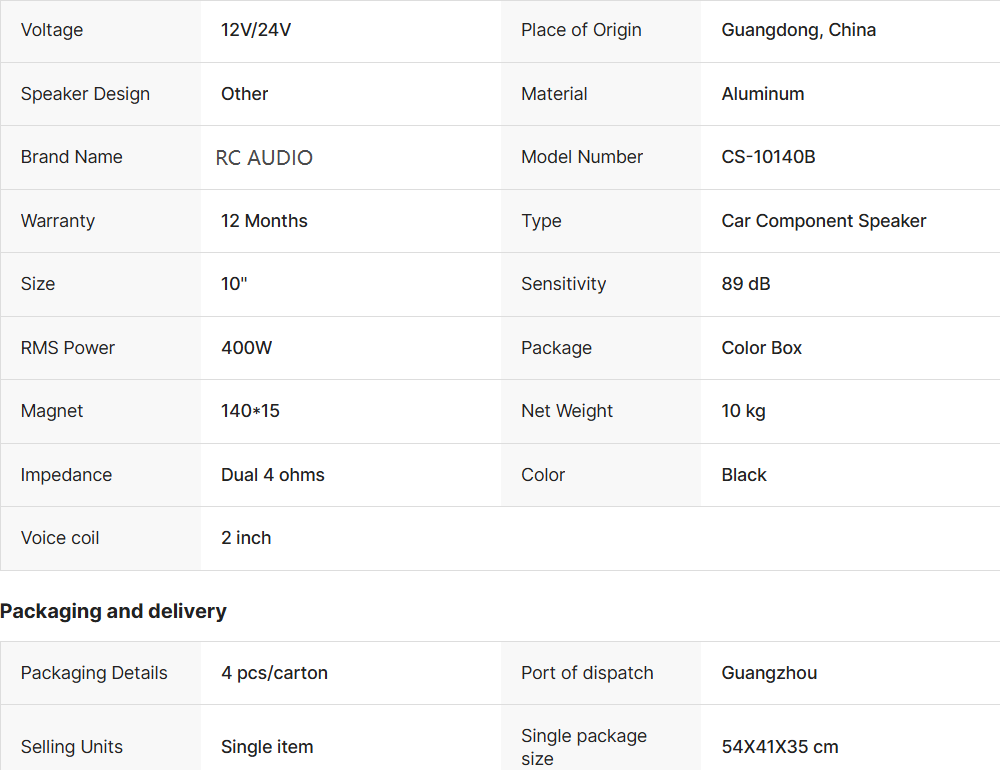The height and width of the screenshot is (770, 1000).
Task: Select the Speaker Design label
Action: (85, 94)
